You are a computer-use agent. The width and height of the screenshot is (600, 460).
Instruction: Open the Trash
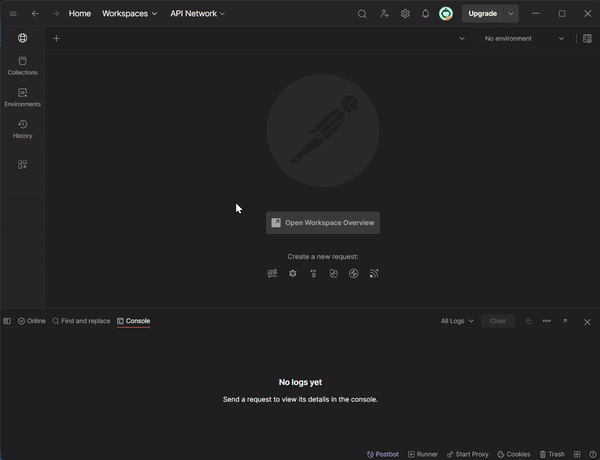(x=552, y=454)
